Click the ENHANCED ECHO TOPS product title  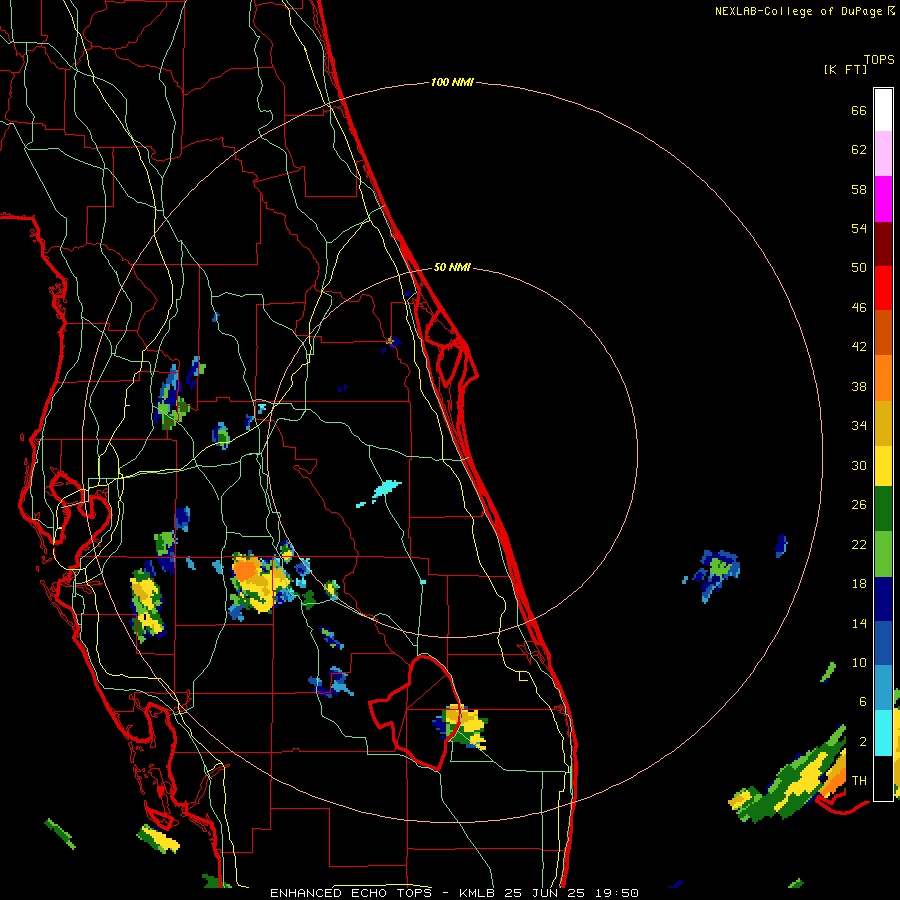[x=351, y=893]
